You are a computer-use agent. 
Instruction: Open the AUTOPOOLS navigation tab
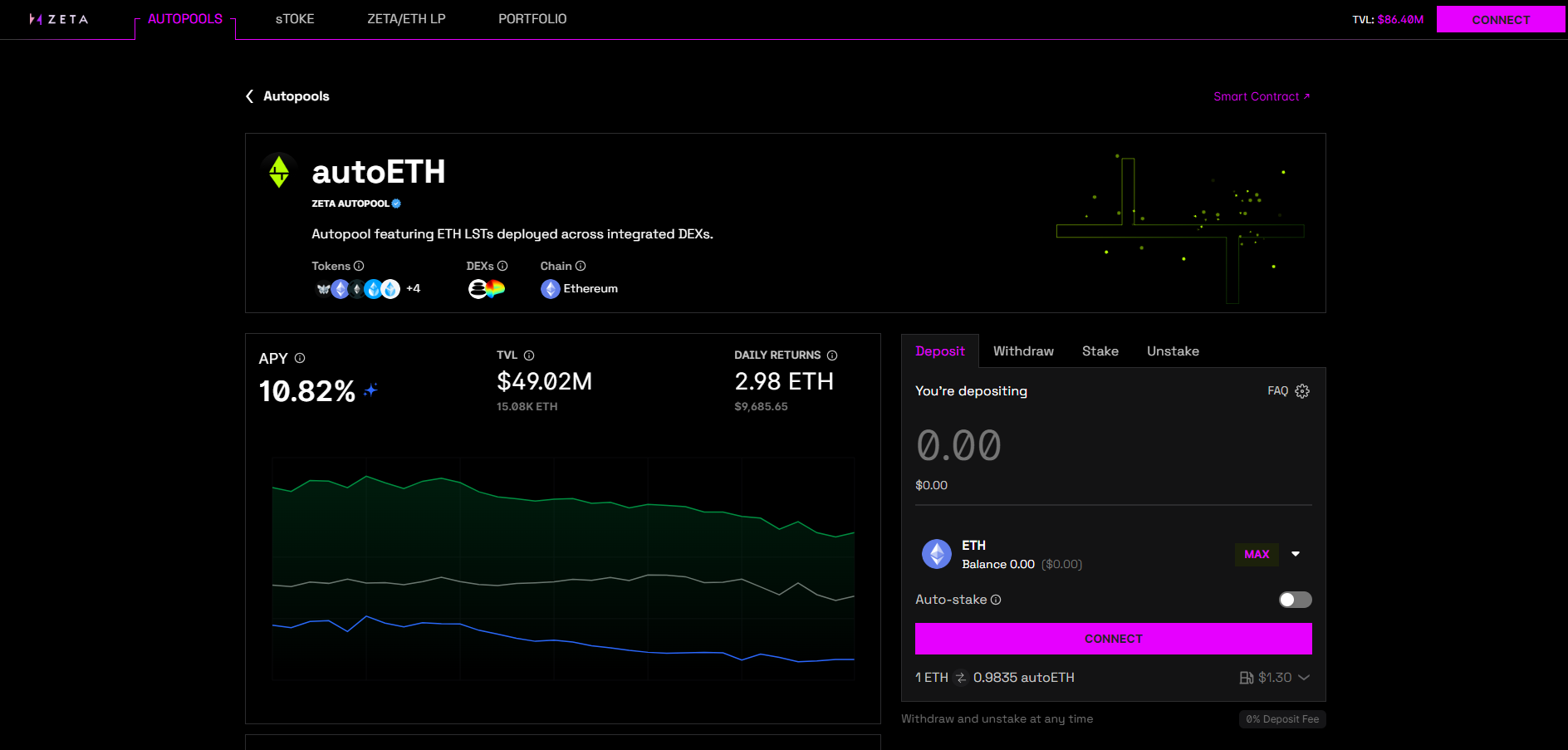[185, 19]
